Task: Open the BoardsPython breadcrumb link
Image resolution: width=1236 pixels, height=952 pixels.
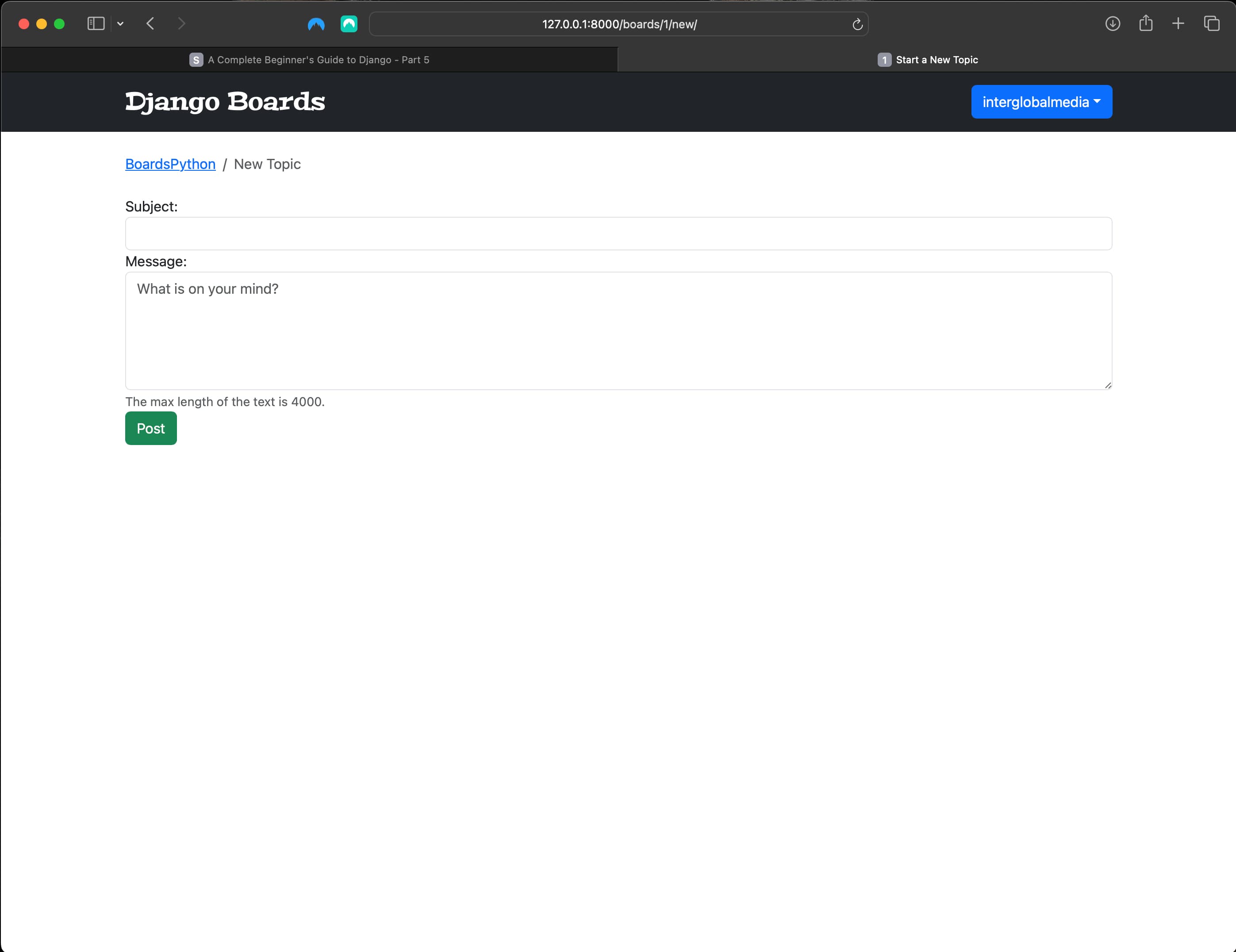Action: [x=170, y=164]
